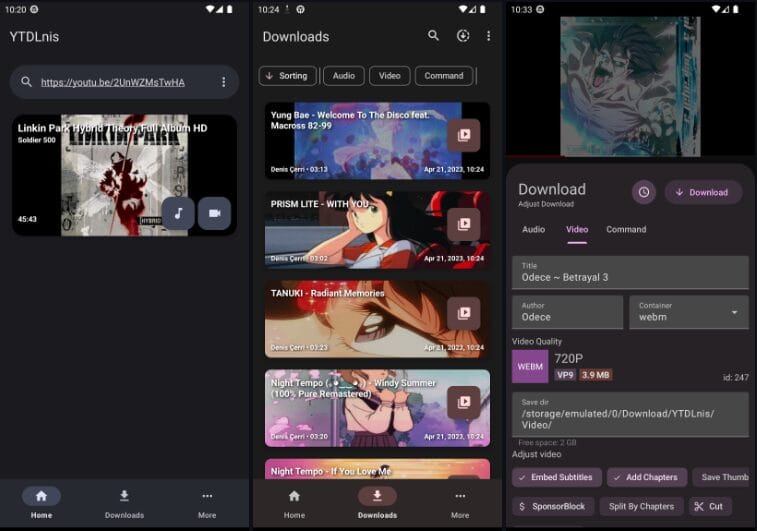Edit the Author field Odece

point(567,312)
